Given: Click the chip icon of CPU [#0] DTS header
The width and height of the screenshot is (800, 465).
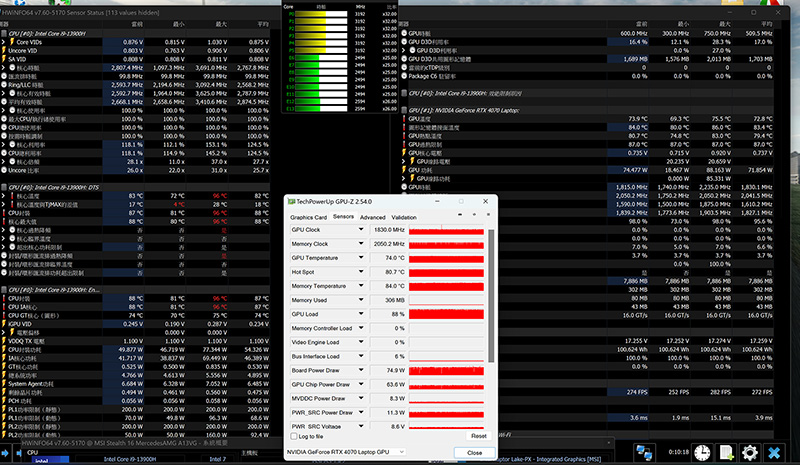Looking at the screenshot, I should (4, 187).
